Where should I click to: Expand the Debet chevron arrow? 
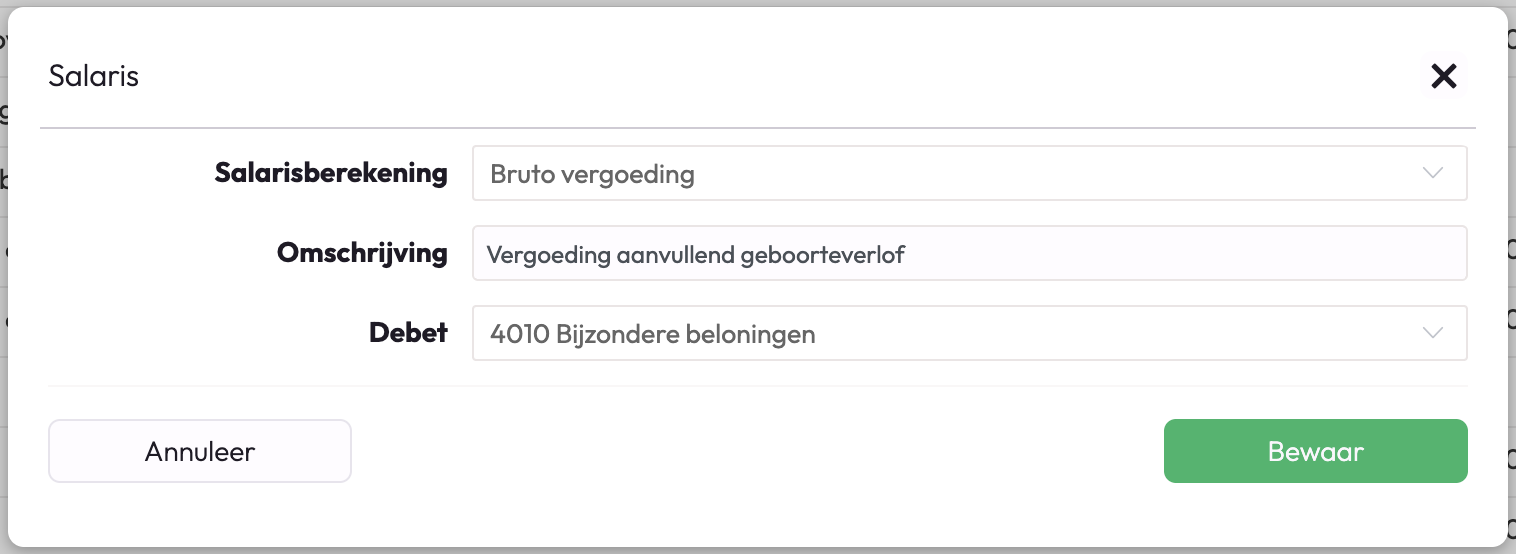[x=1433, y=333]
